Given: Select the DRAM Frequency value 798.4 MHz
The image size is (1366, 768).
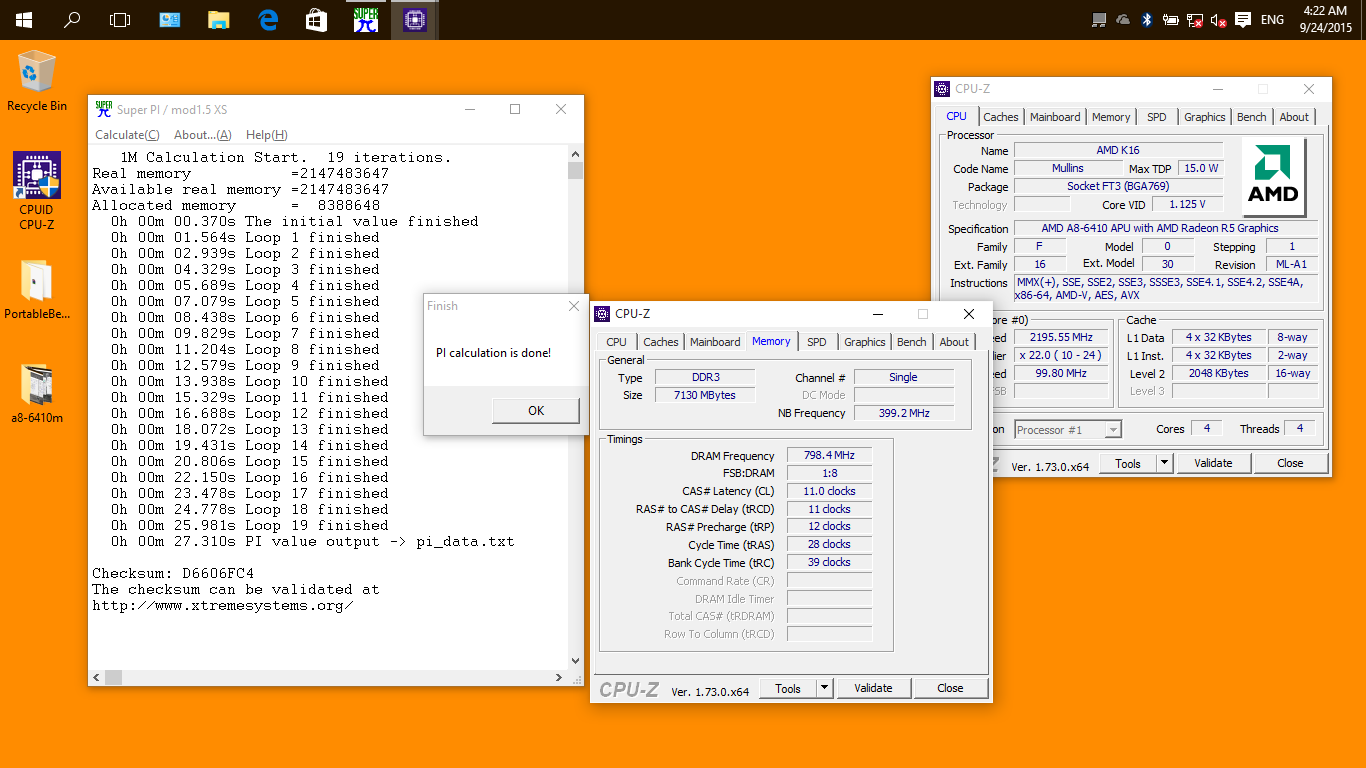Looking at the screenshot, I should 829,455.
